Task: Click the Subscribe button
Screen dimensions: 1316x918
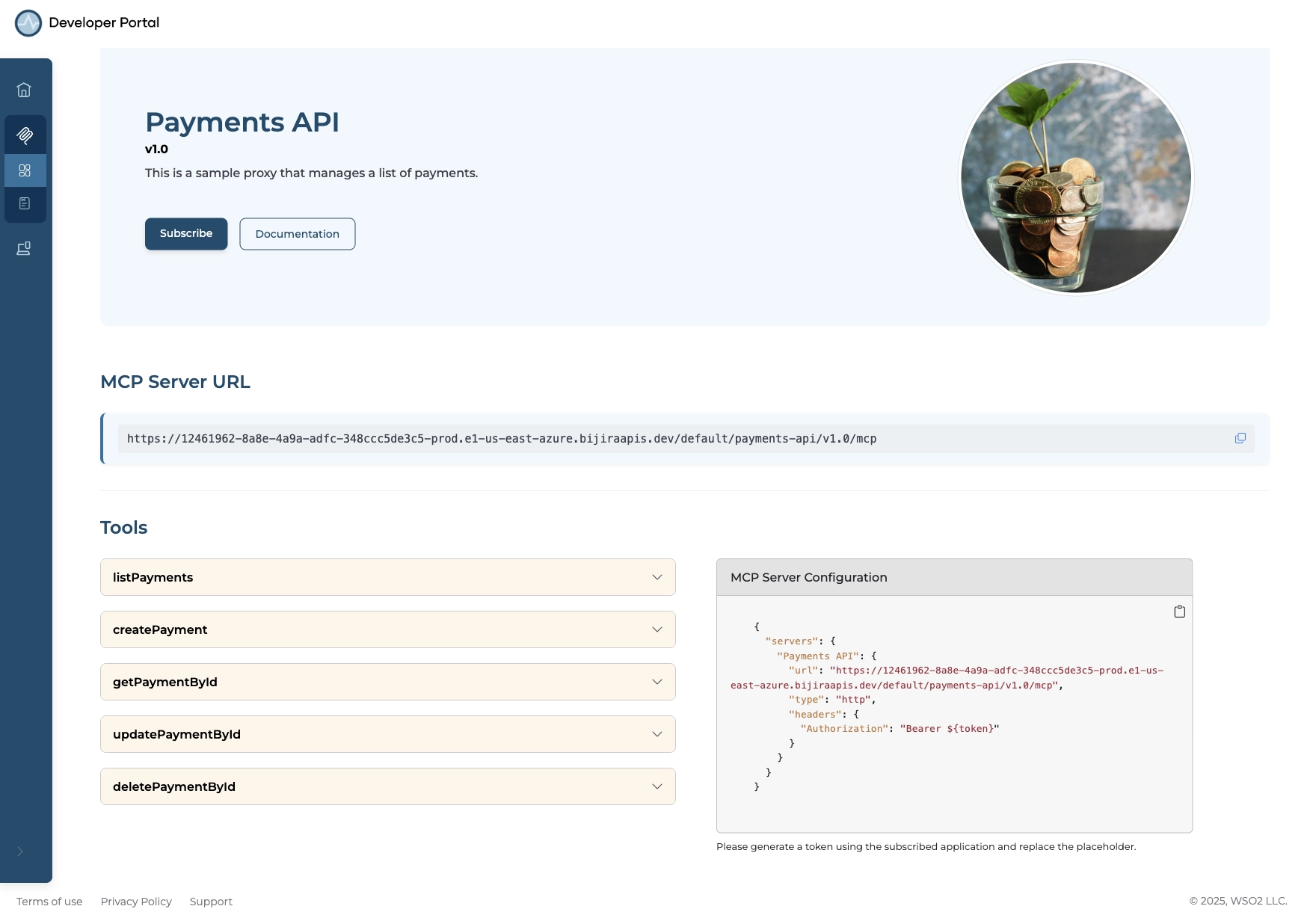Action: [x=186, y=234]
